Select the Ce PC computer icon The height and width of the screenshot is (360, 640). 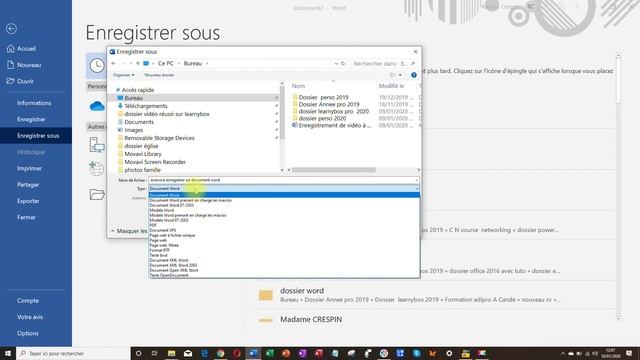[x=97, y=145]
